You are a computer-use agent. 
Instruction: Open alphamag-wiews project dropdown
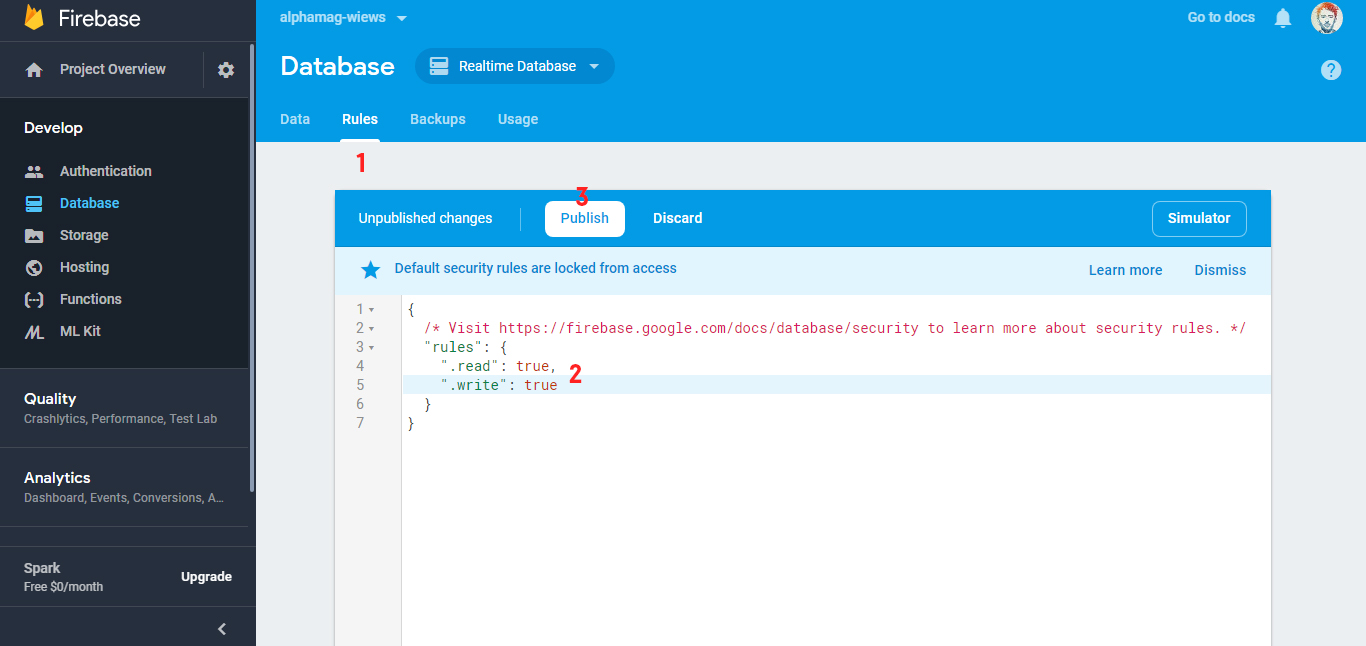coord(344,18)
